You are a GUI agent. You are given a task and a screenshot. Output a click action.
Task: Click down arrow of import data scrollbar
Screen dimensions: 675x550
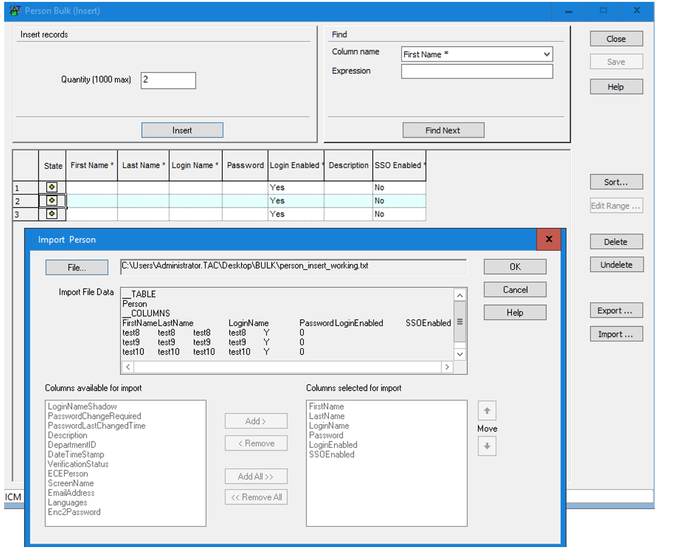tap(460, 354)
